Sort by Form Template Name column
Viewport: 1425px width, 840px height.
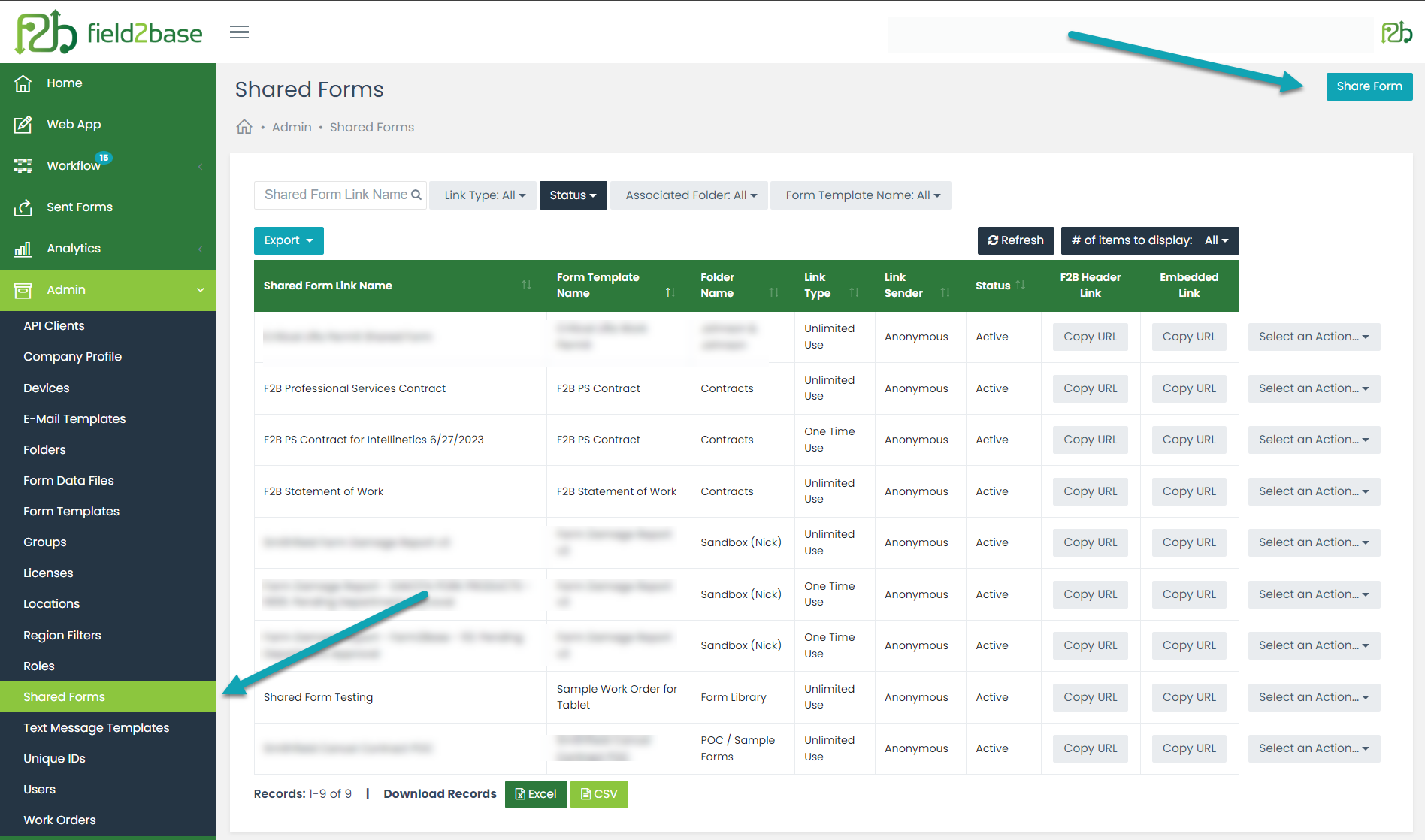coord(670,292)
